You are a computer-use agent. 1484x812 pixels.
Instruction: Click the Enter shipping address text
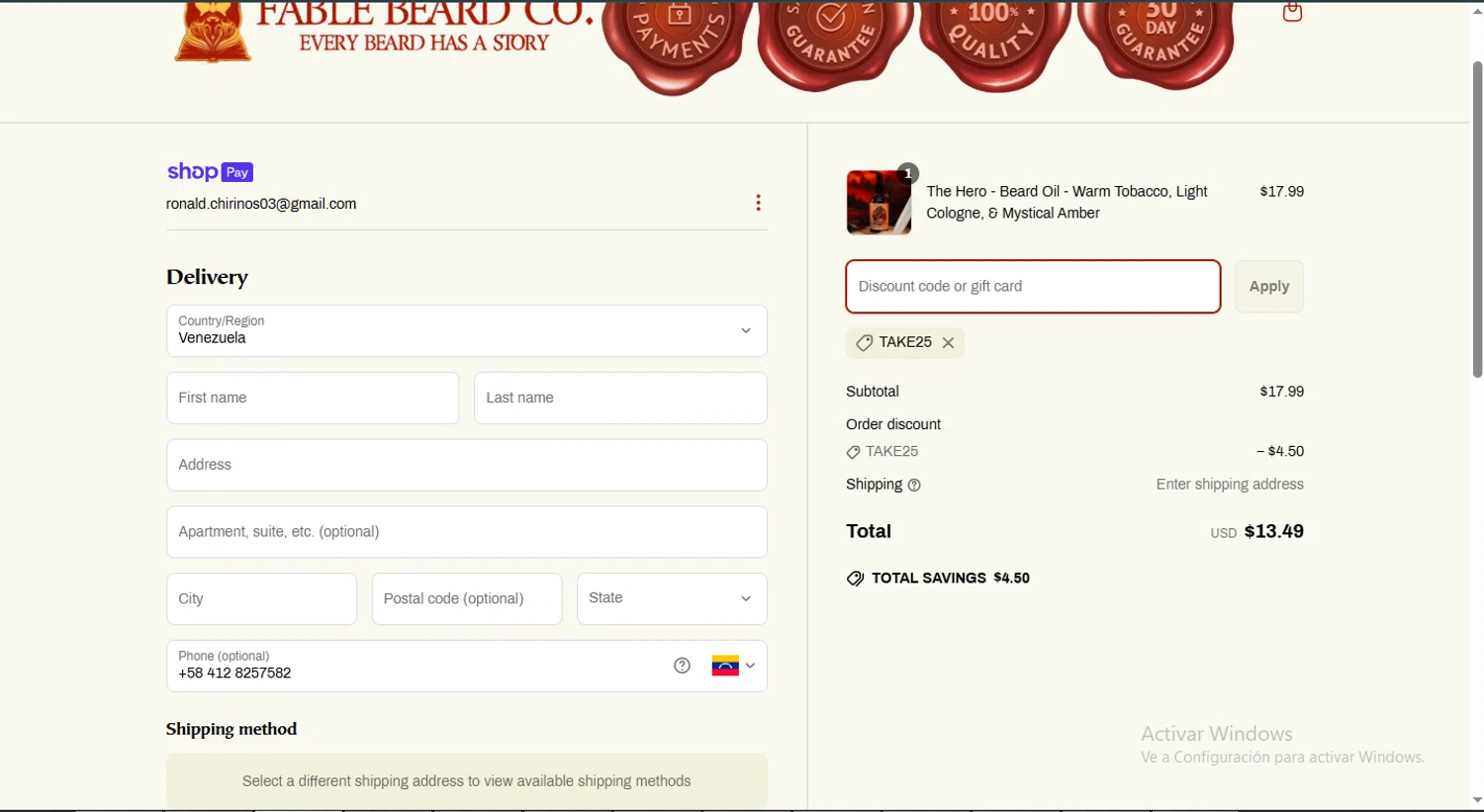[x=1230, y=485]
